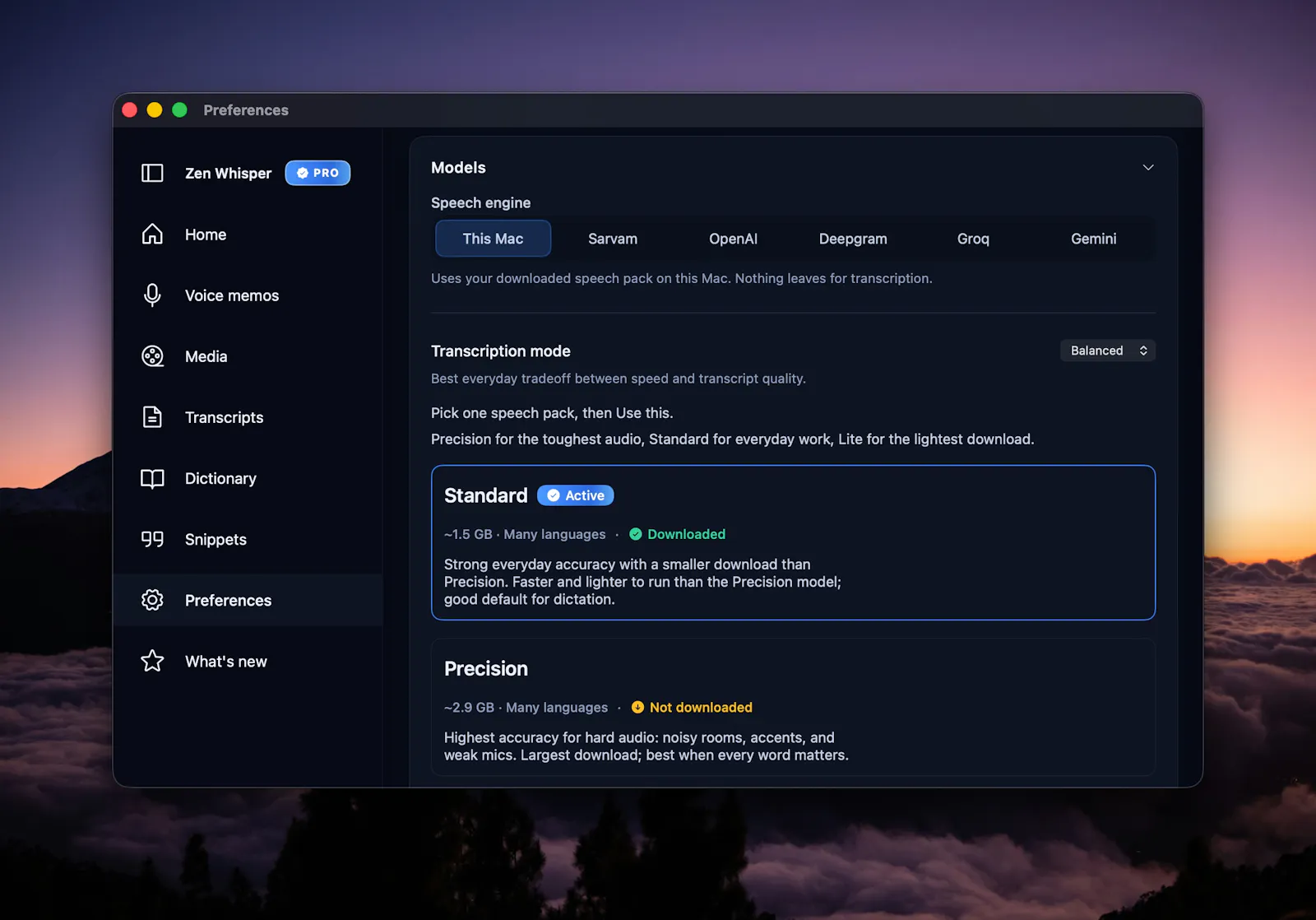Minimize the window with the yellow button

(x=155, y=110)
